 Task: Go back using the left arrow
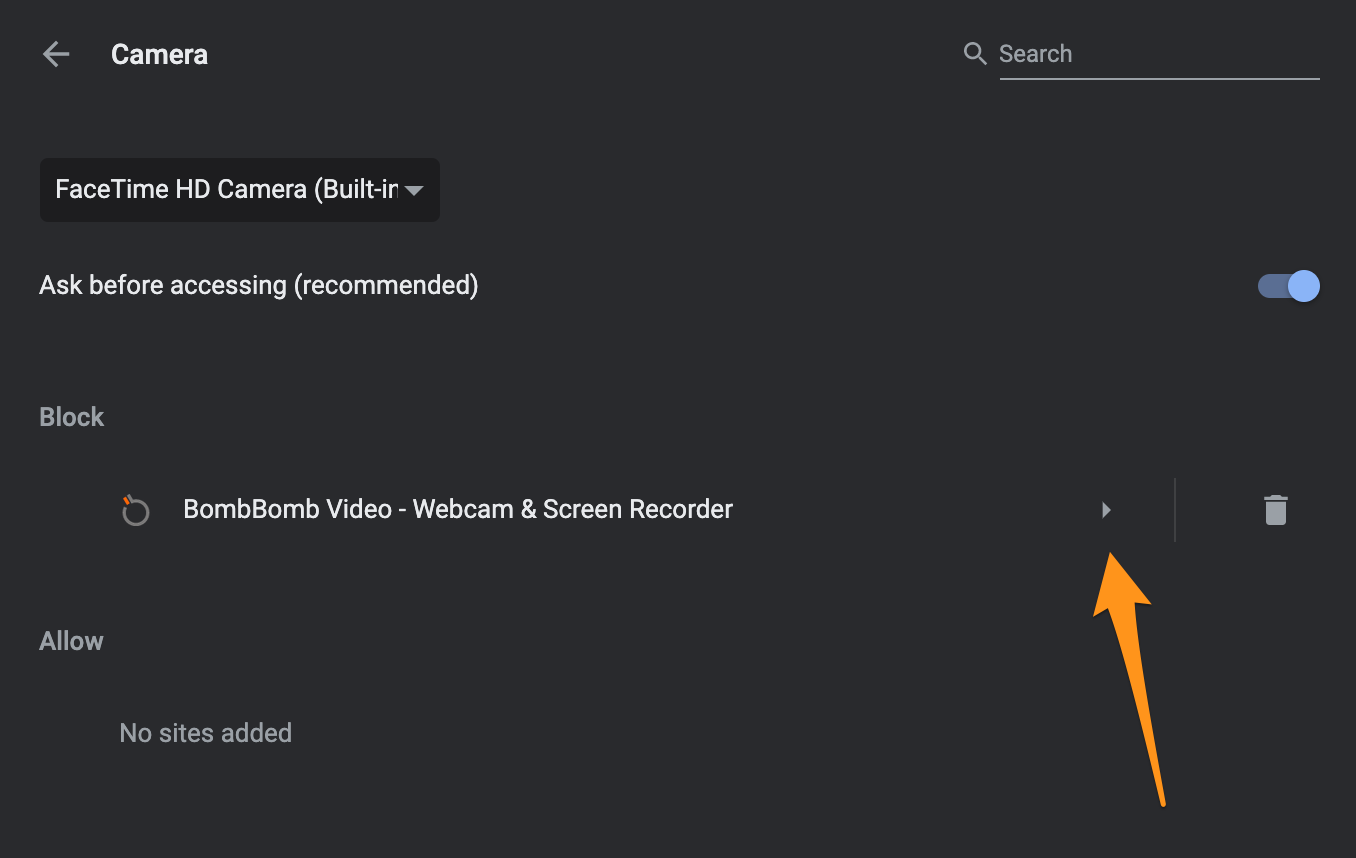pyautogui.click(x=56, y=54)
